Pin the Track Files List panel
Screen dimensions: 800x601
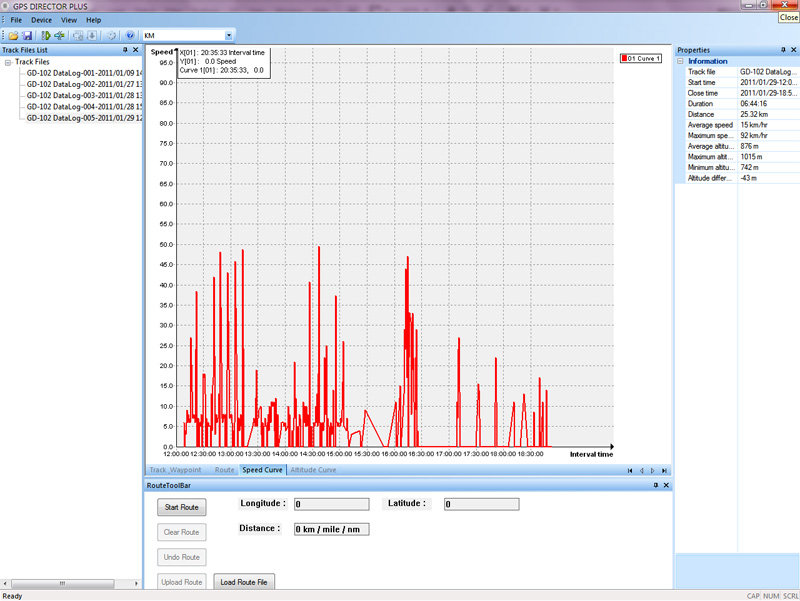126,49
